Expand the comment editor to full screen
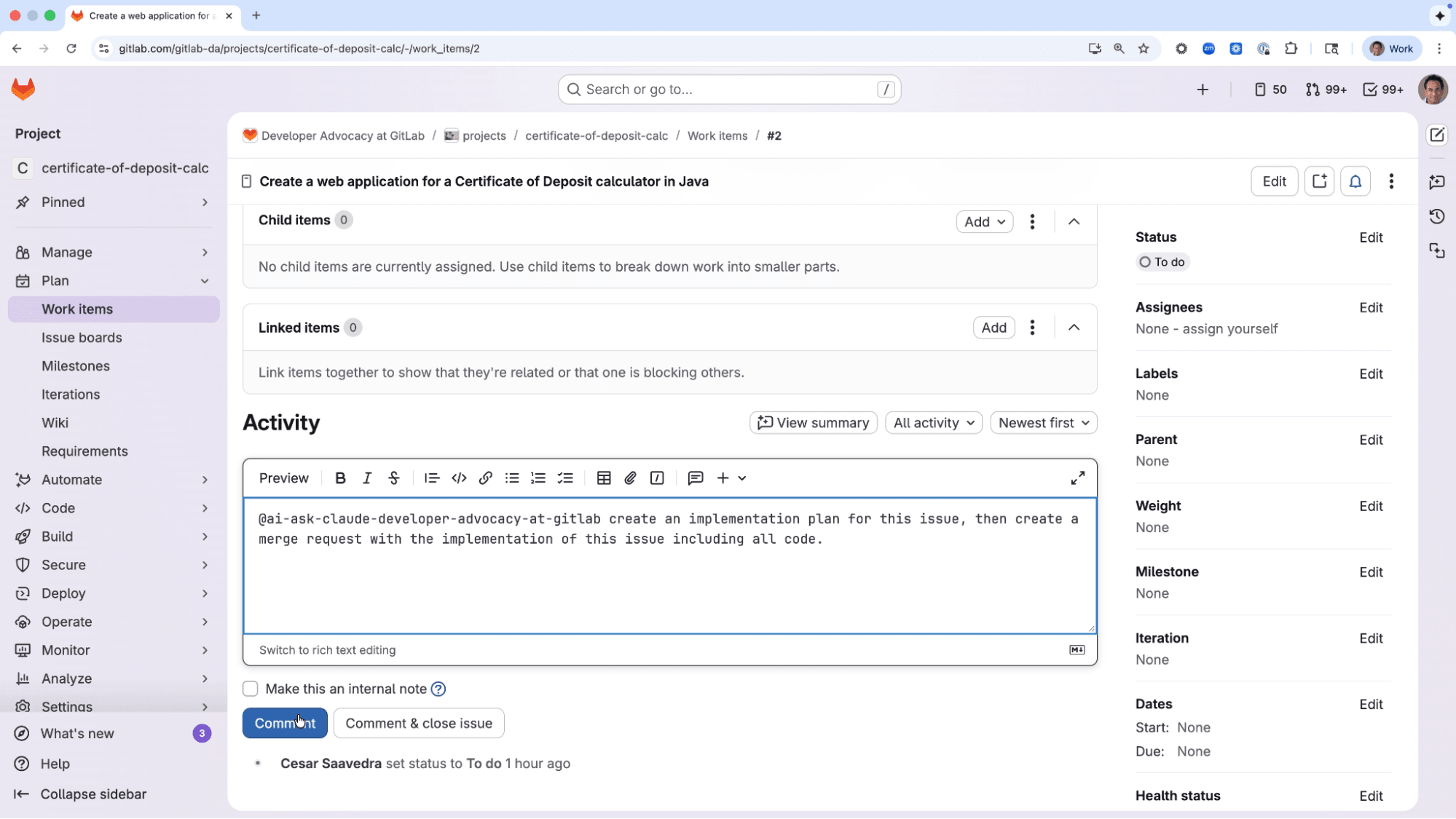1456x819 pixels. click(x=1077, y=478)
